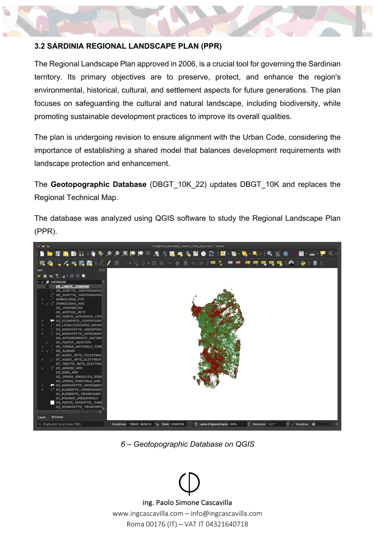The width and height of the screenshot is (375, 535).
Task: Expand the SIMBOLOGIA_PTS layer legend
Action: click(x=43, y=299)
